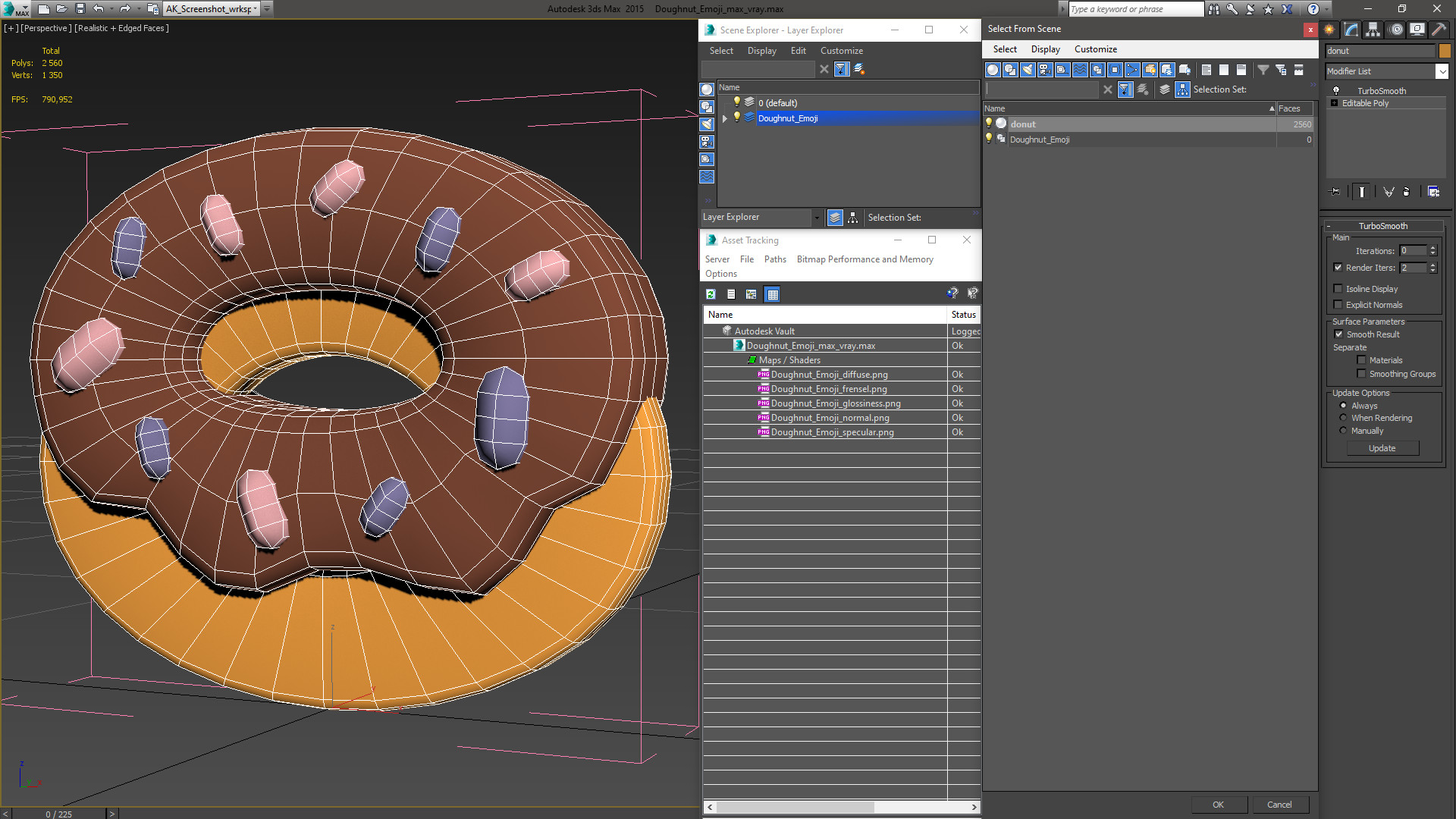Toggle Display Geometry filter in Select From Scene
This screenshot has width=1456, height=819.
pos(993,70)
